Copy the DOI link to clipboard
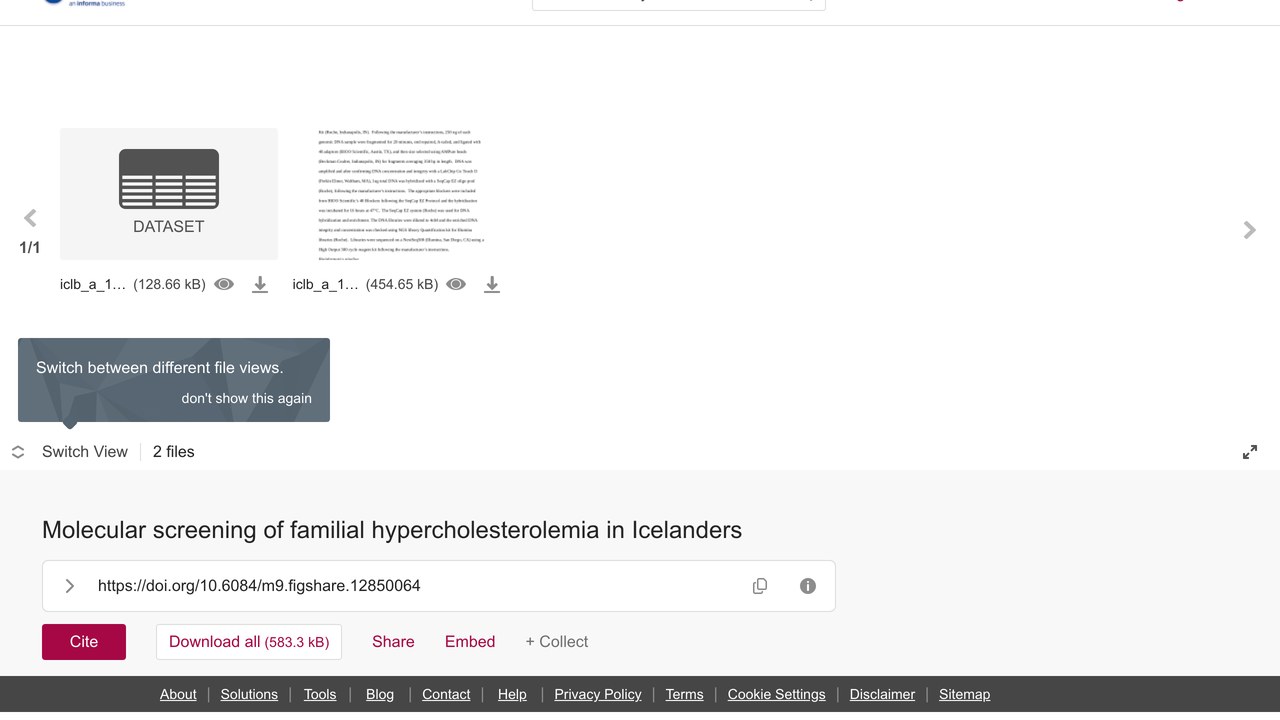This screenshot has width=1280, height=720. pos(760,586)
